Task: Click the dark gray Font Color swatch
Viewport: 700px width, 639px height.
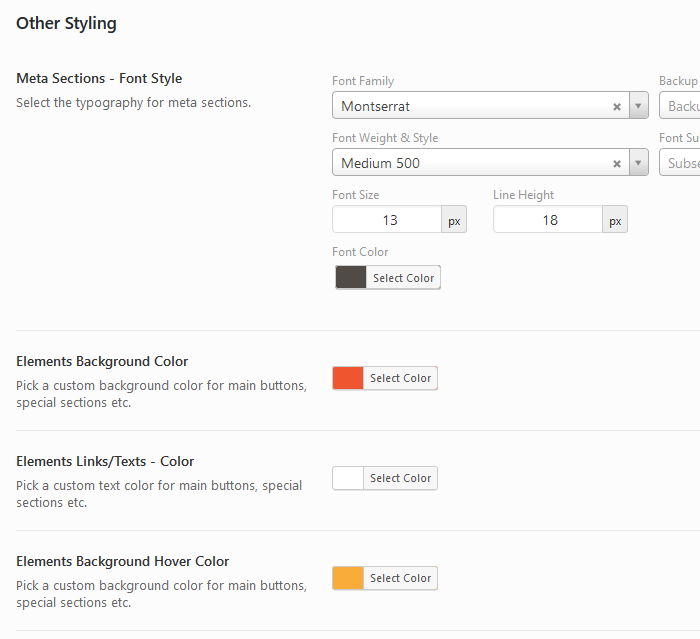Action: 351,278
